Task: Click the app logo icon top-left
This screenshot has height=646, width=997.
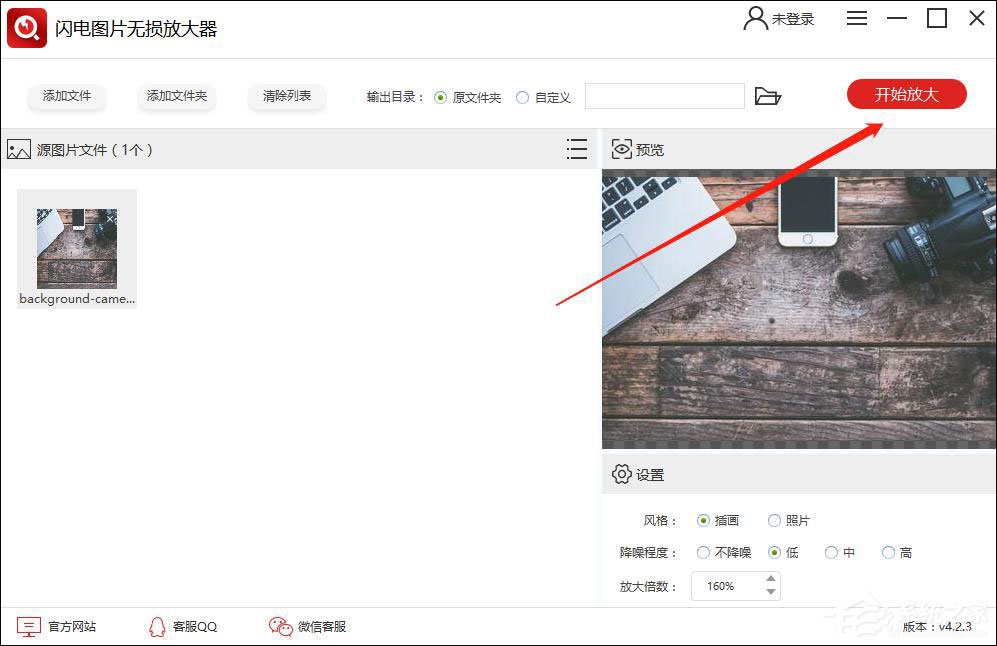Action: pyautogui.click(x=26, y=28)
